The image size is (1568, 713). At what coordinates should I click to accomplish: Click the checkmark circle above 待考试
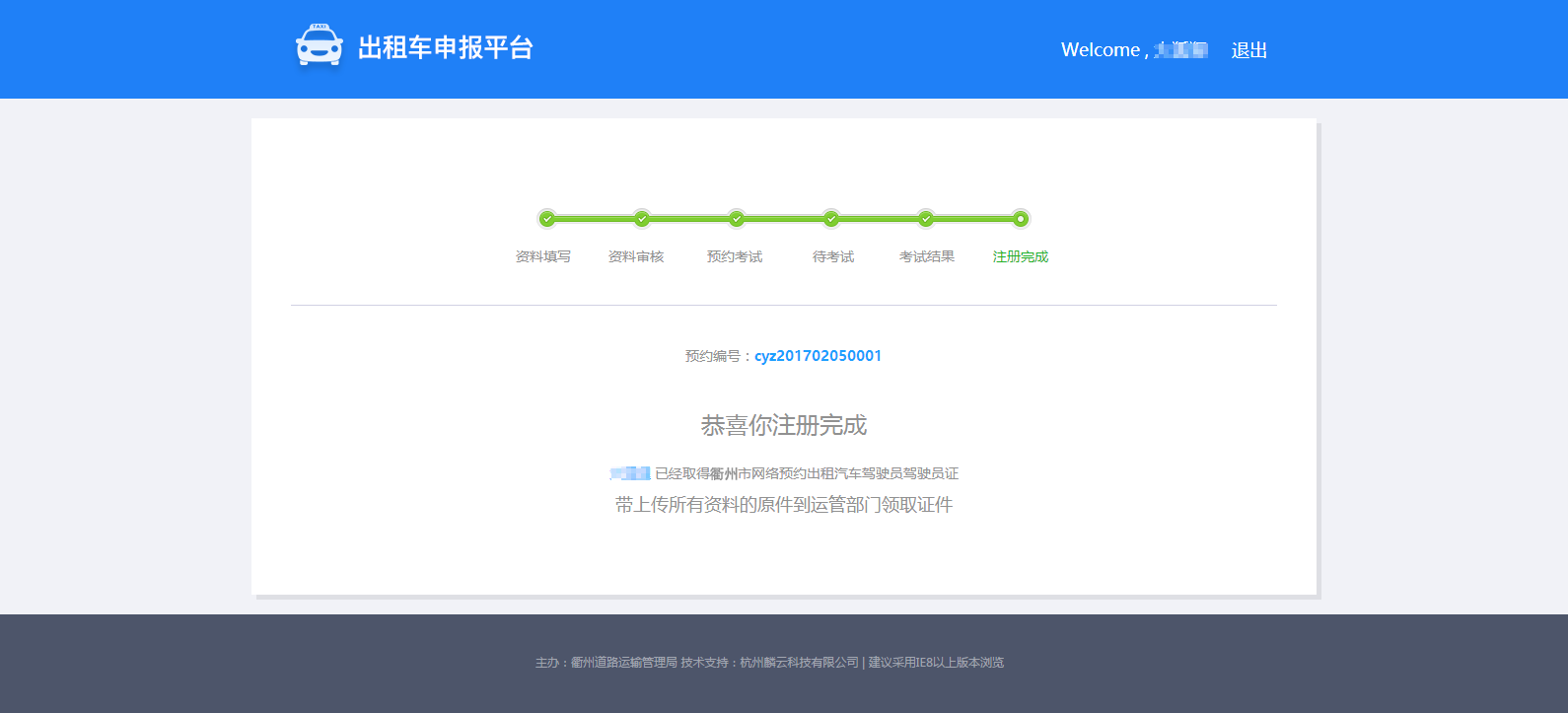coord(831,219)
